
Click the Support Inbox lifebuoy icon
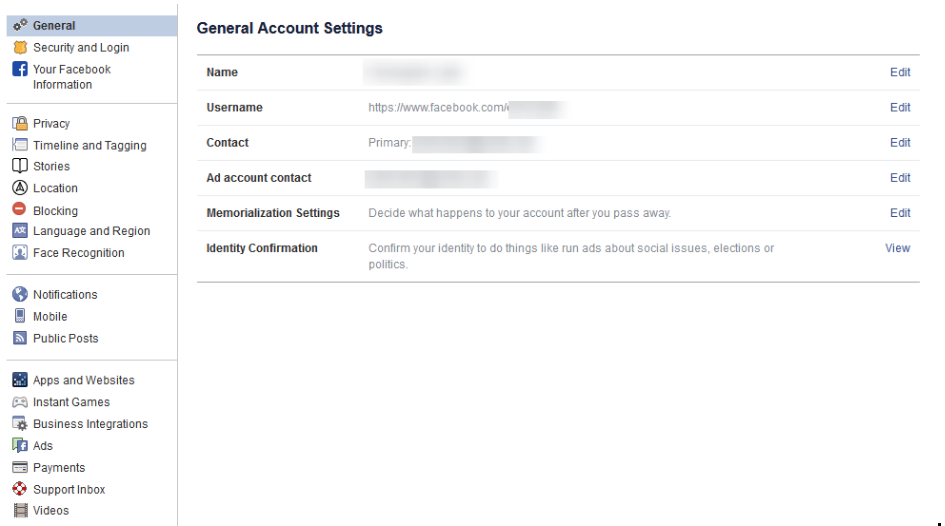pyautogui.click(x=20, y=489)
